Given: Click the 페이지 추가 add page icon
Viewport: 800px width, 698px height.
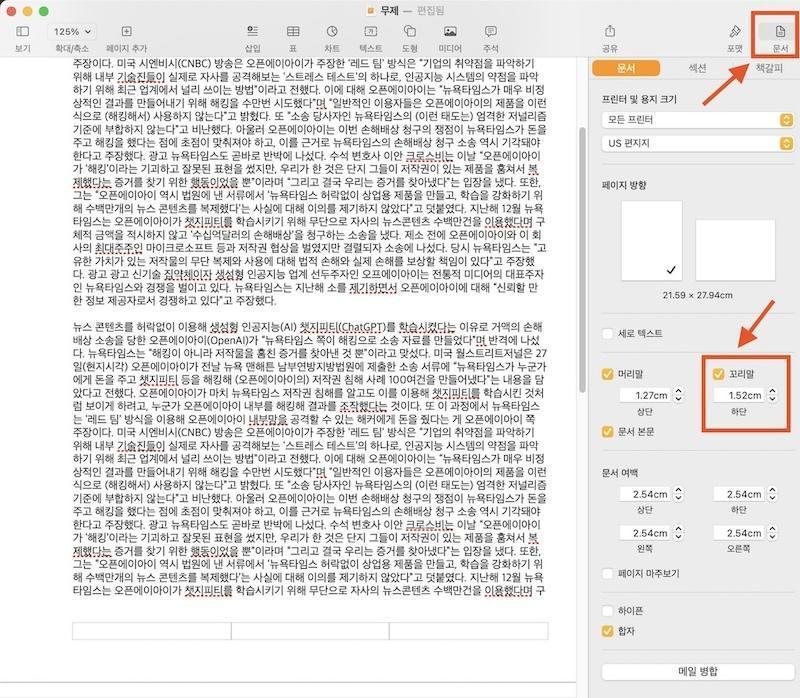Looking at the screenshot, I should click(126, 32).
